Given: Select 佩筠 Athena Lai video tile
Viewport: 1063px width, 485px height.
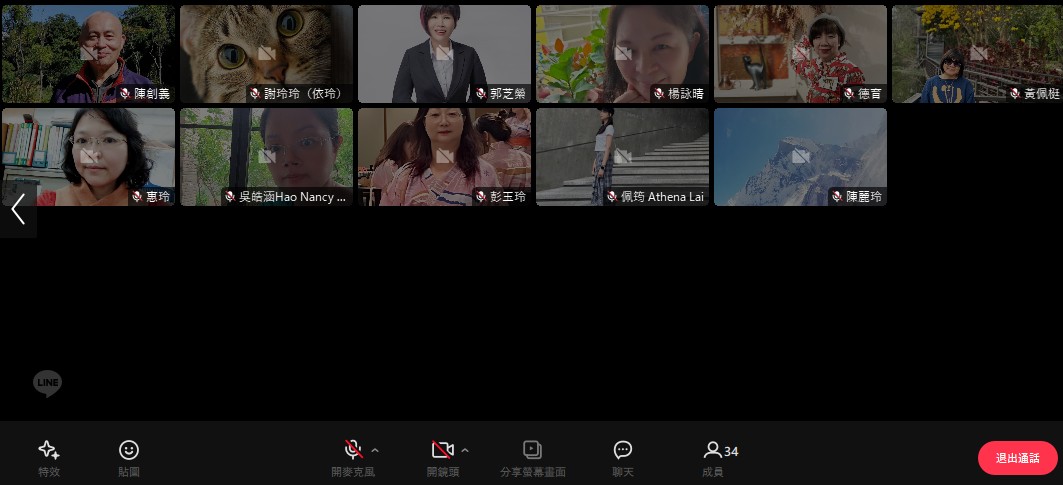Looking at the screenshot, I should 622,157.
